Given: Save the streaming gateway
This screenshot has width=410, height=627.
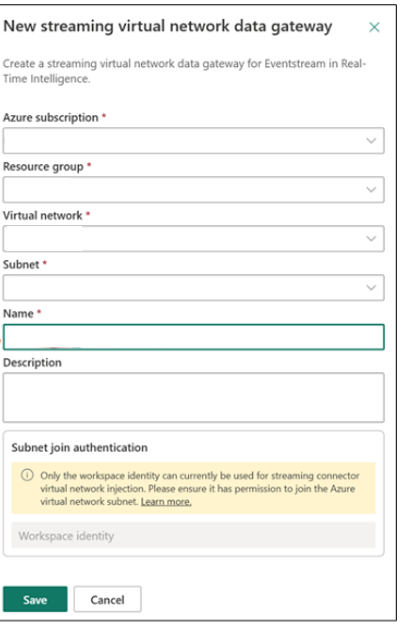Looking at the screenshot, I should (35, 599).
